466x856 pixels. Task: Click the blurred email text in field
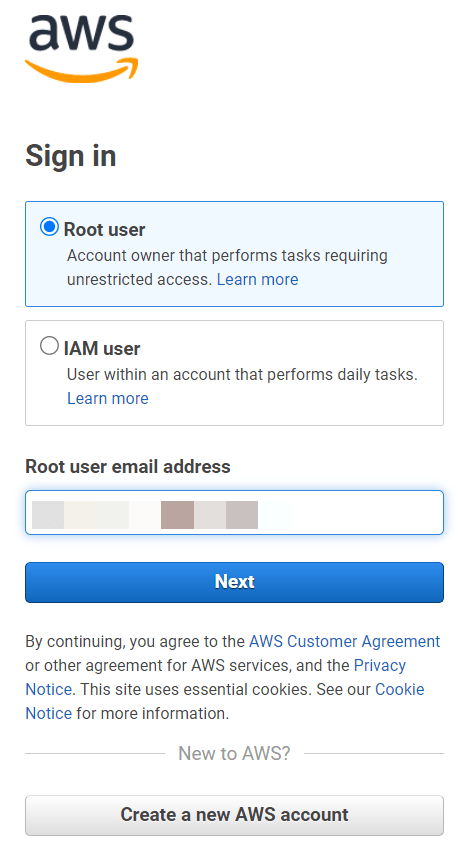coord(161,515)
